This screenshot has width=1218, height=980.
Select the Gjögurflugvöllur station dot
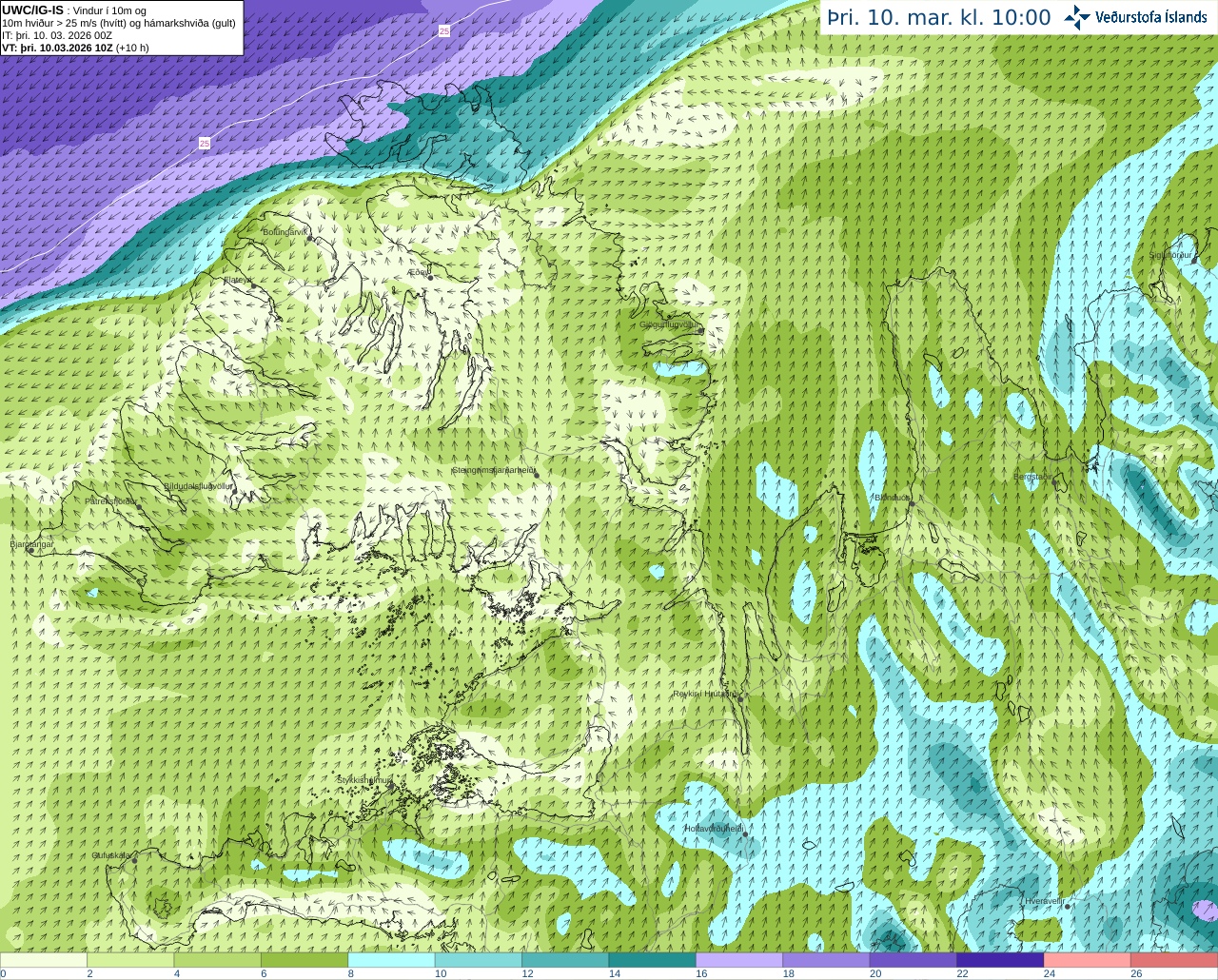tap(701, 330)
